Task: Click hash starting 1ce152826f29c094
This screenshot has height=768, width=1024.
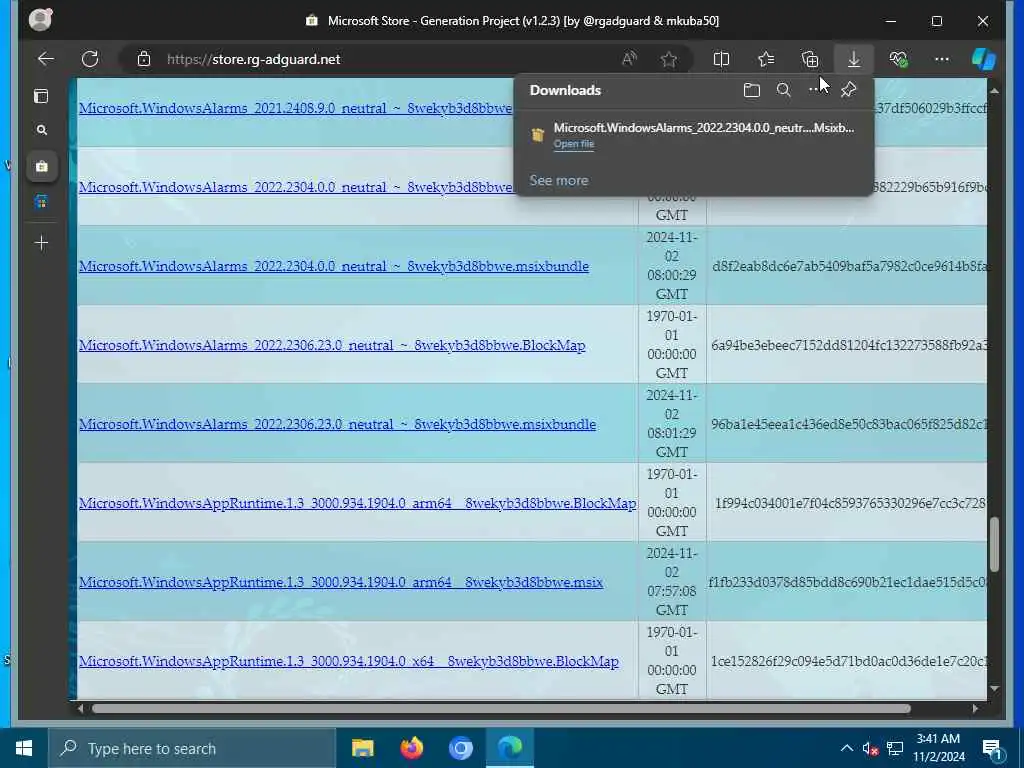Action: [849, 662]
